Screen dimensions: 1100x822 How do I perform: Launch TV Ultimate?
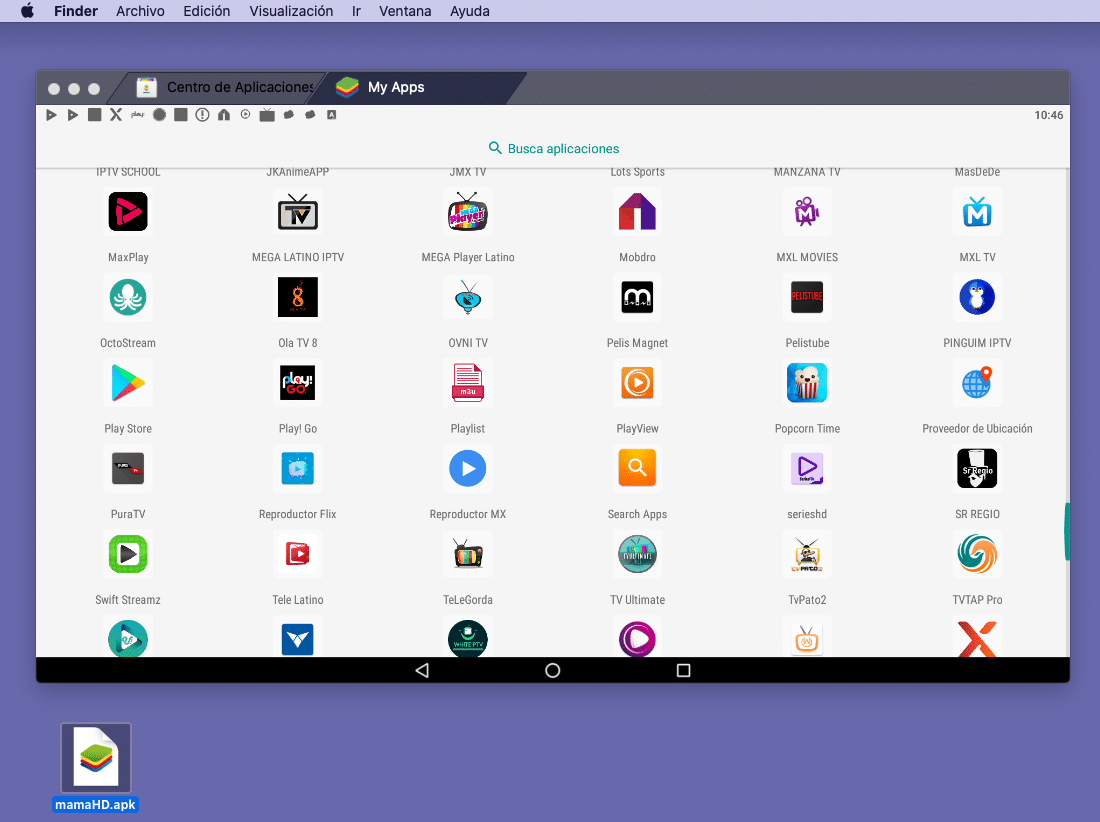[637, 554]
